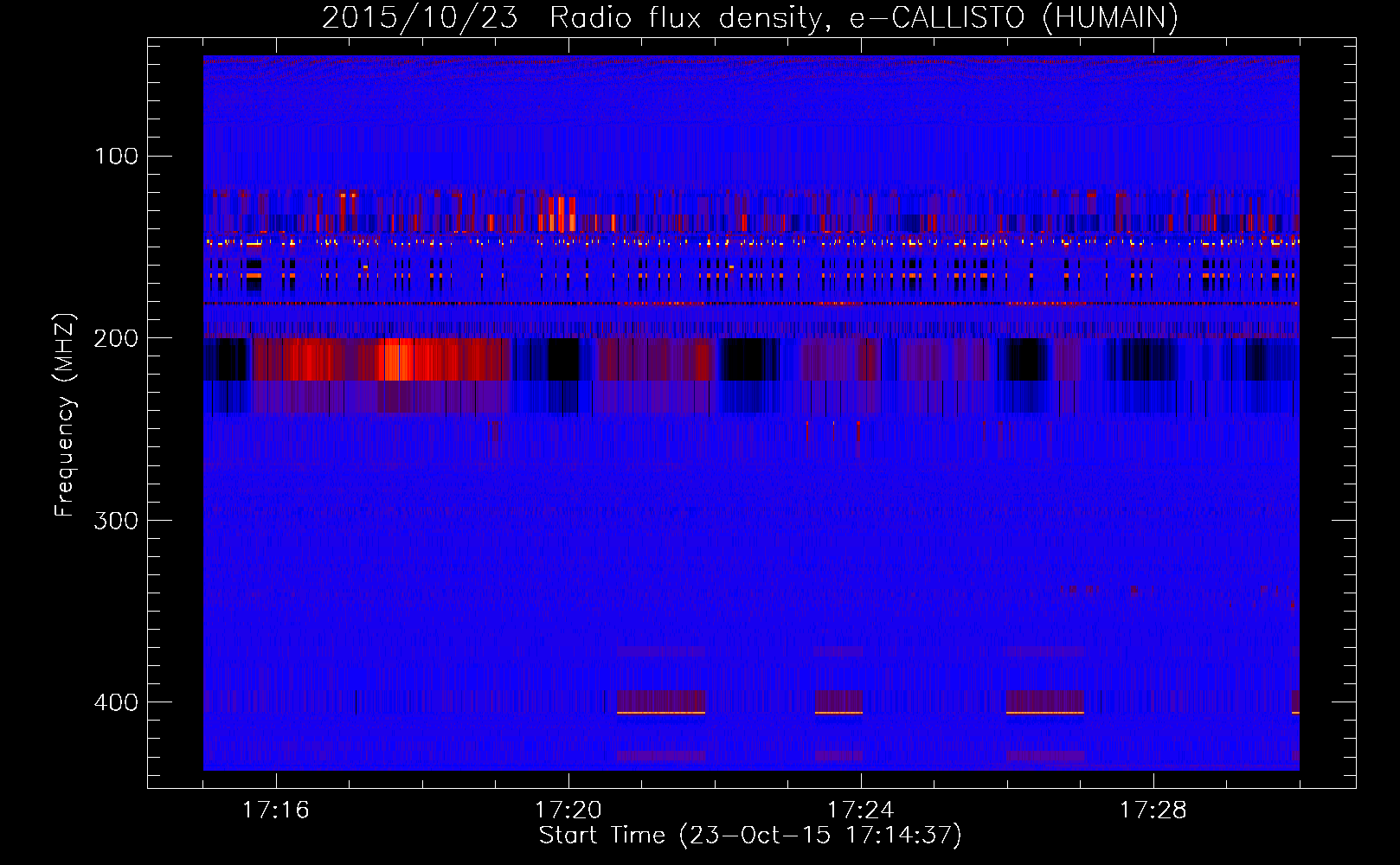Click the '200' frequency tick label
The image size is (1400, 865).
click(117, 338)
